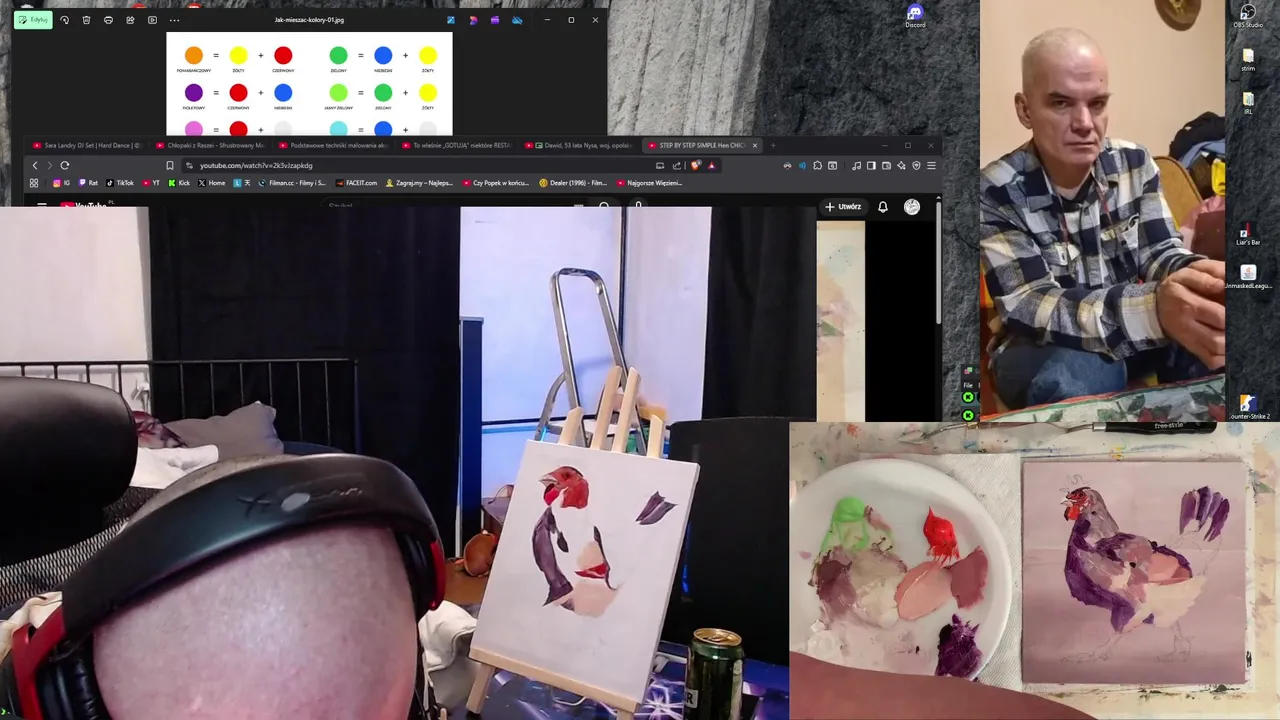Click the painted hen thumbnail image
The image size is (1280, 720).
coord(1134,572)
